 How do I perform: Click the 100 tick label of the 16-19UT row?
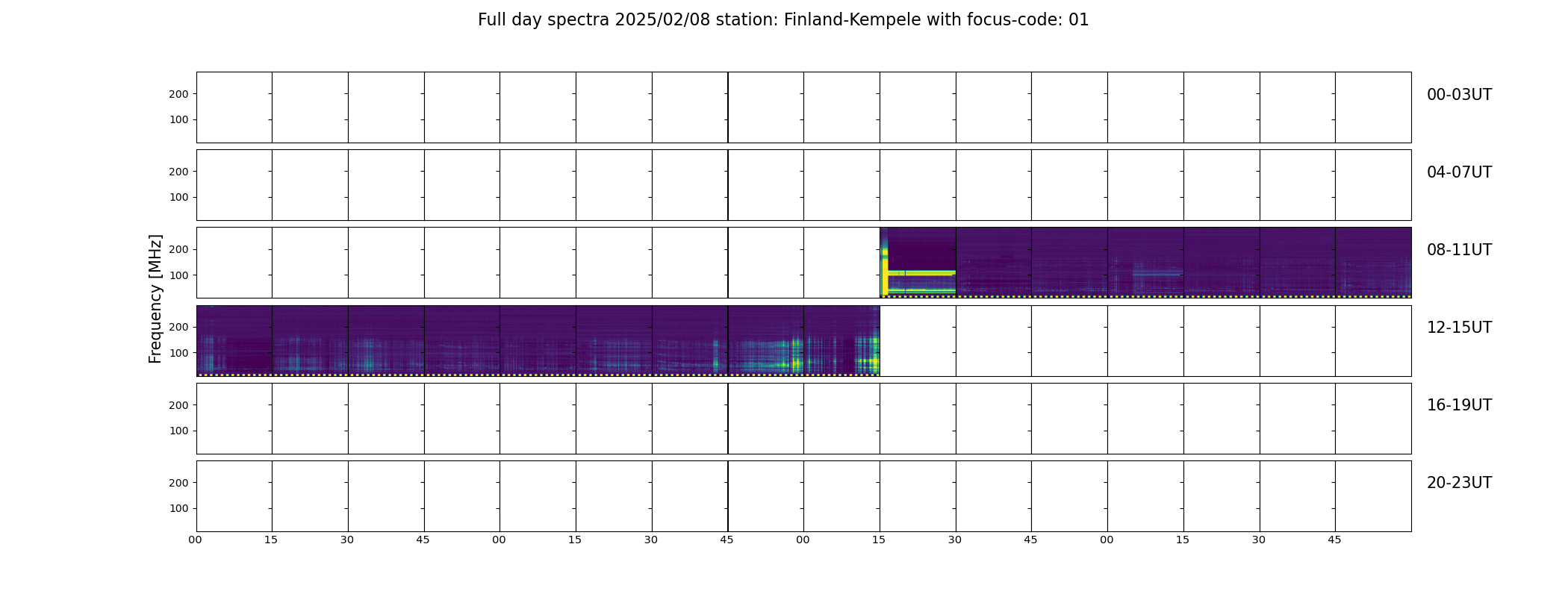(178, 431)
